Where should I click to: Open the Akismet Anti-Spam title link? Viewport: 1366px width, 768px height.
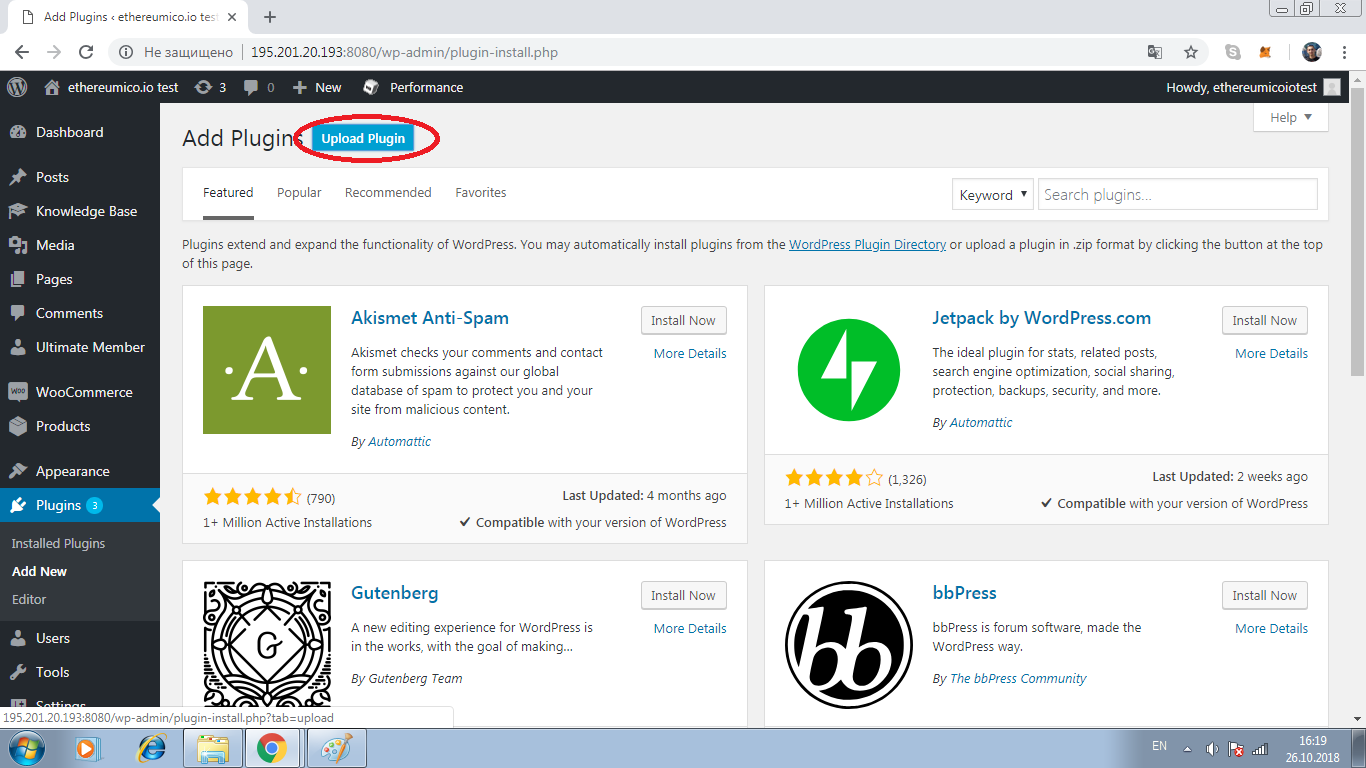[x=430, y=318]
